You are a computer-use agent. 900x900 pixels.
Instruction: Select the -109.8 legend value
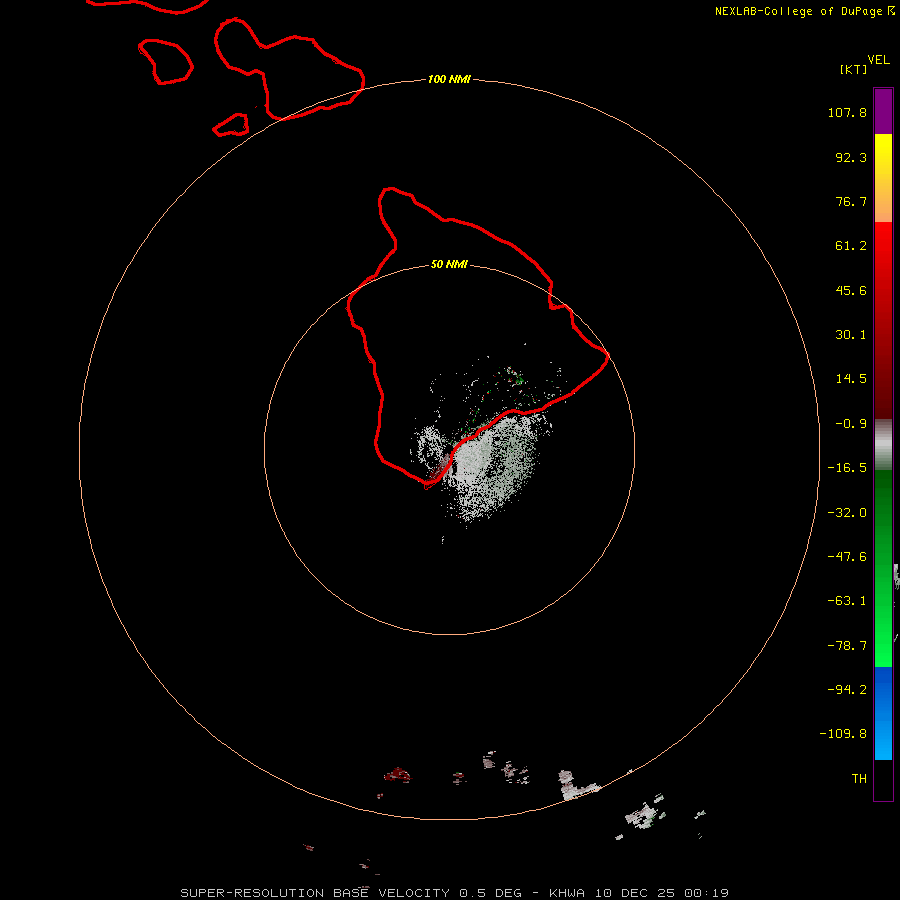pos(843,734)
